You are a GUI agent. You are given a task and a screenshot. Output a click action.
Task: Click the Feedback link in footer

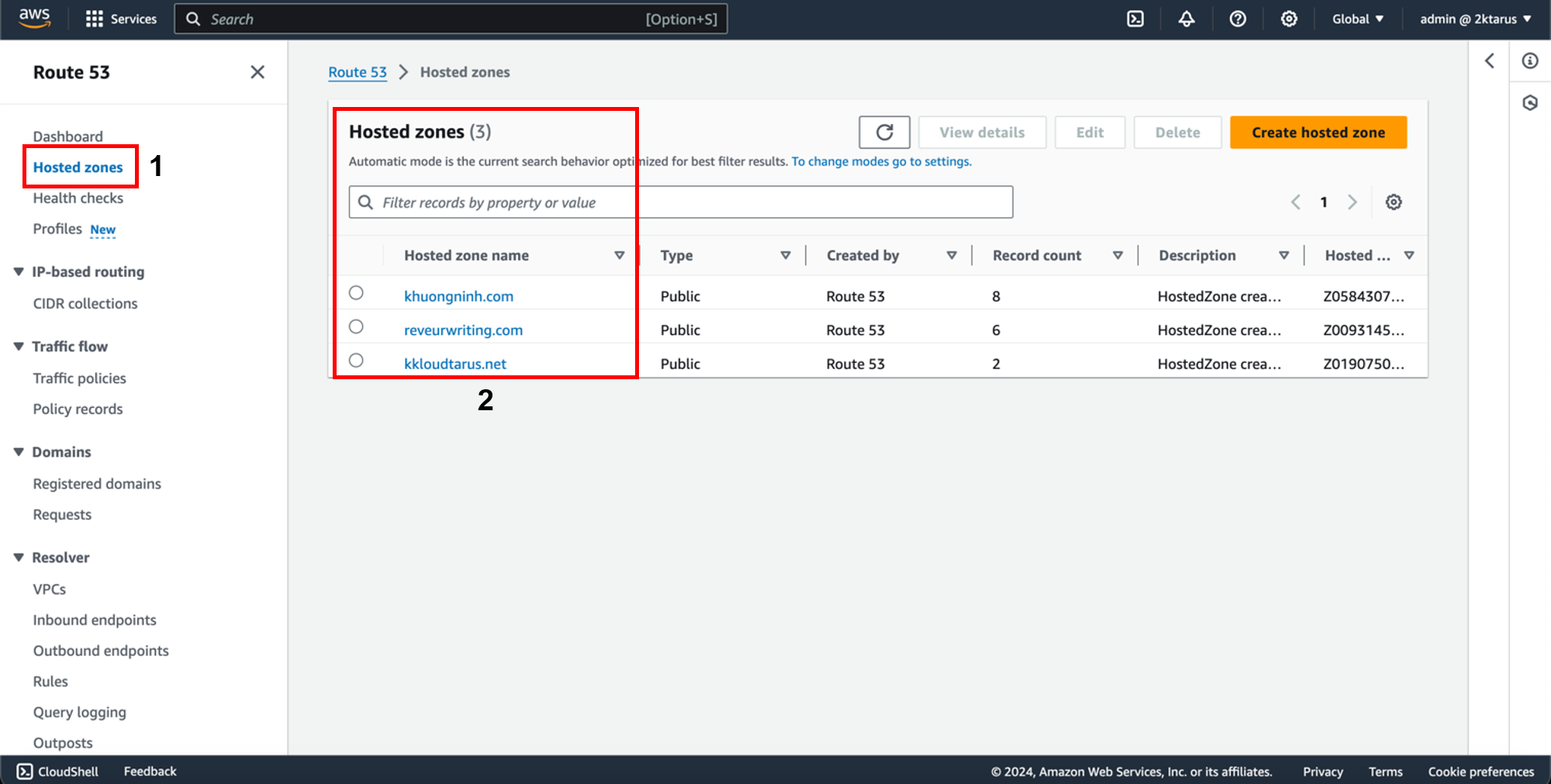tap(150, 771)
